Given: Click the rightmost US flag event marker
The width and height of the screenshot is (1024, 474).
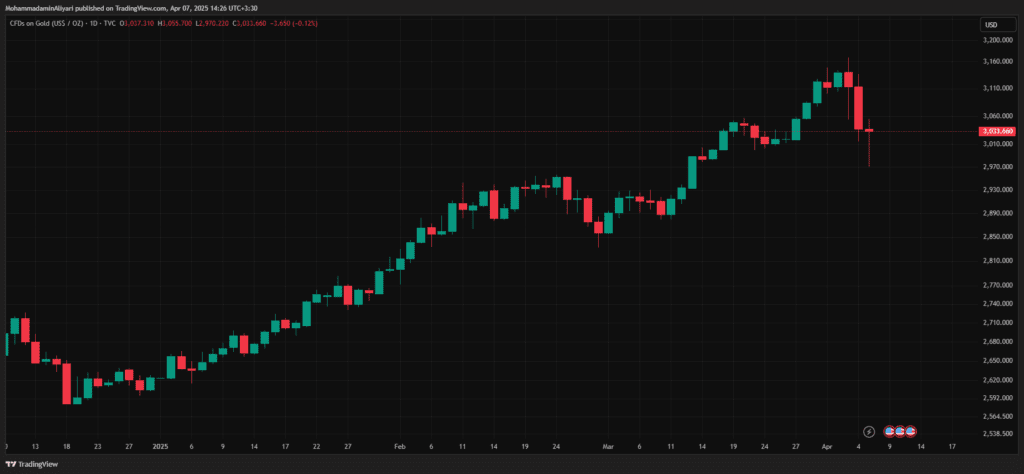Looking at the screenshot, I should (911, 431).
